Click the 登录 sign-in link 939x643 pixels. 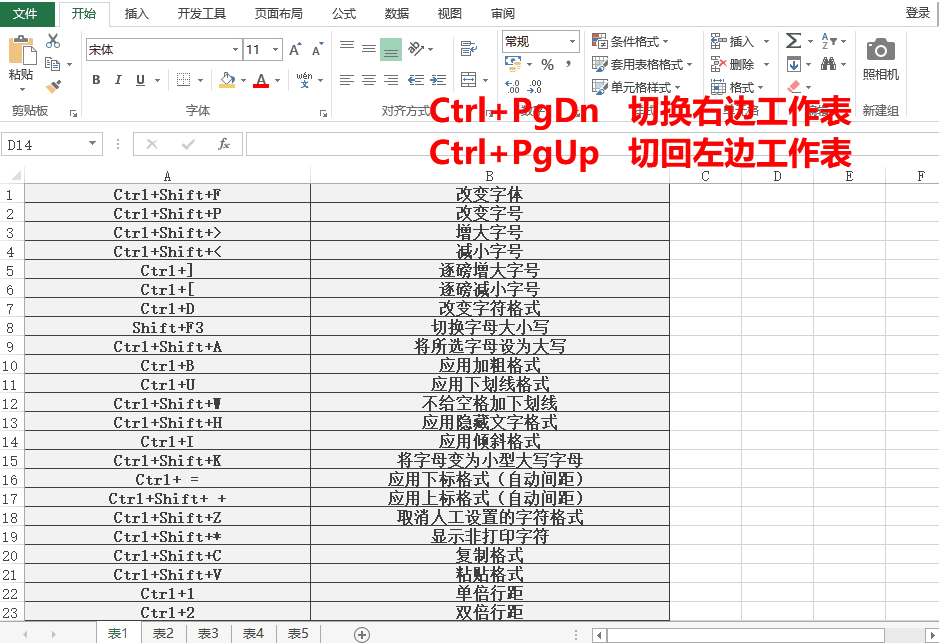point(916,14)
